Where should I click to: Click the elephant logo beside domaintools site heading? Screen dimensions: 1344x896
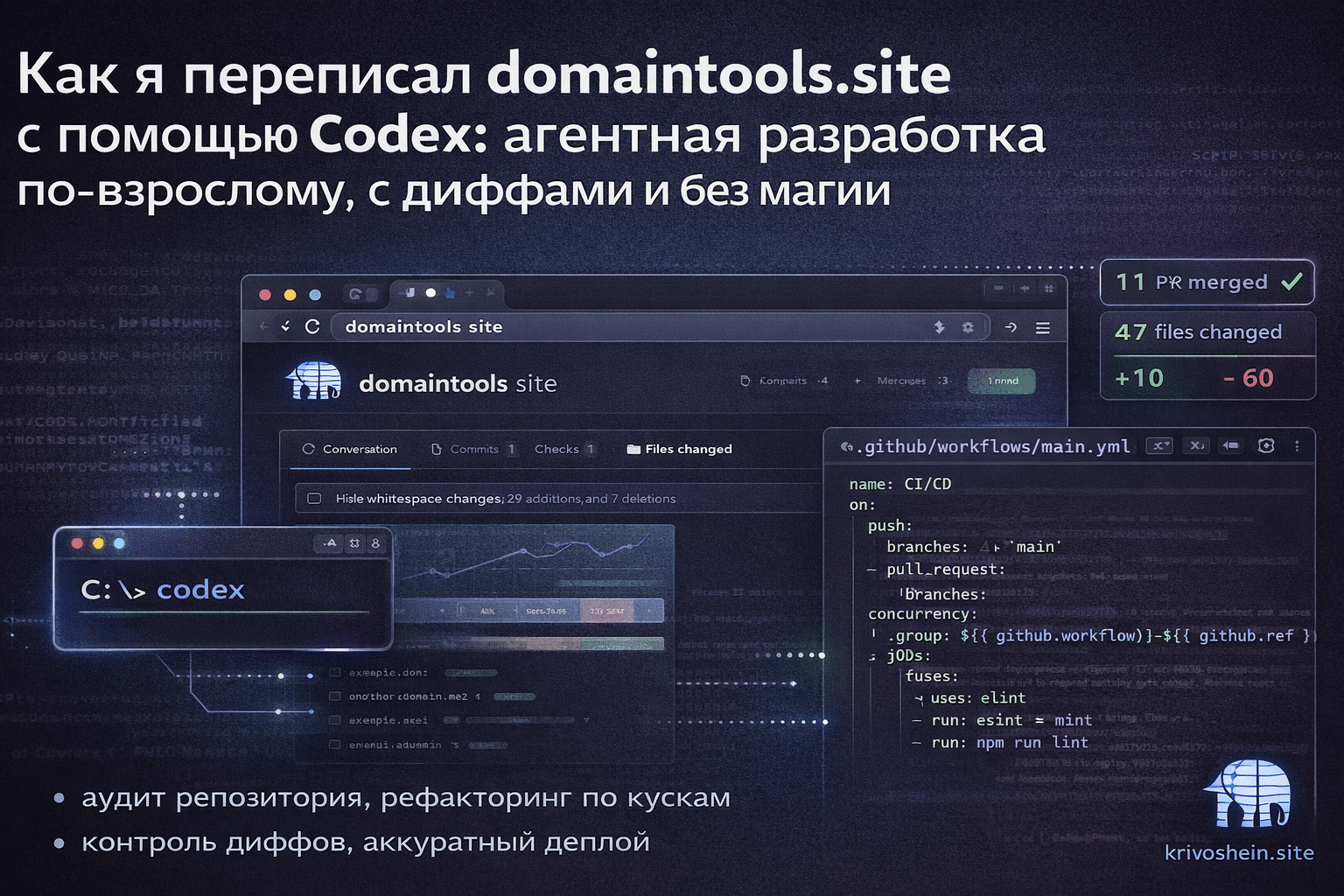[x=313, y=381]
